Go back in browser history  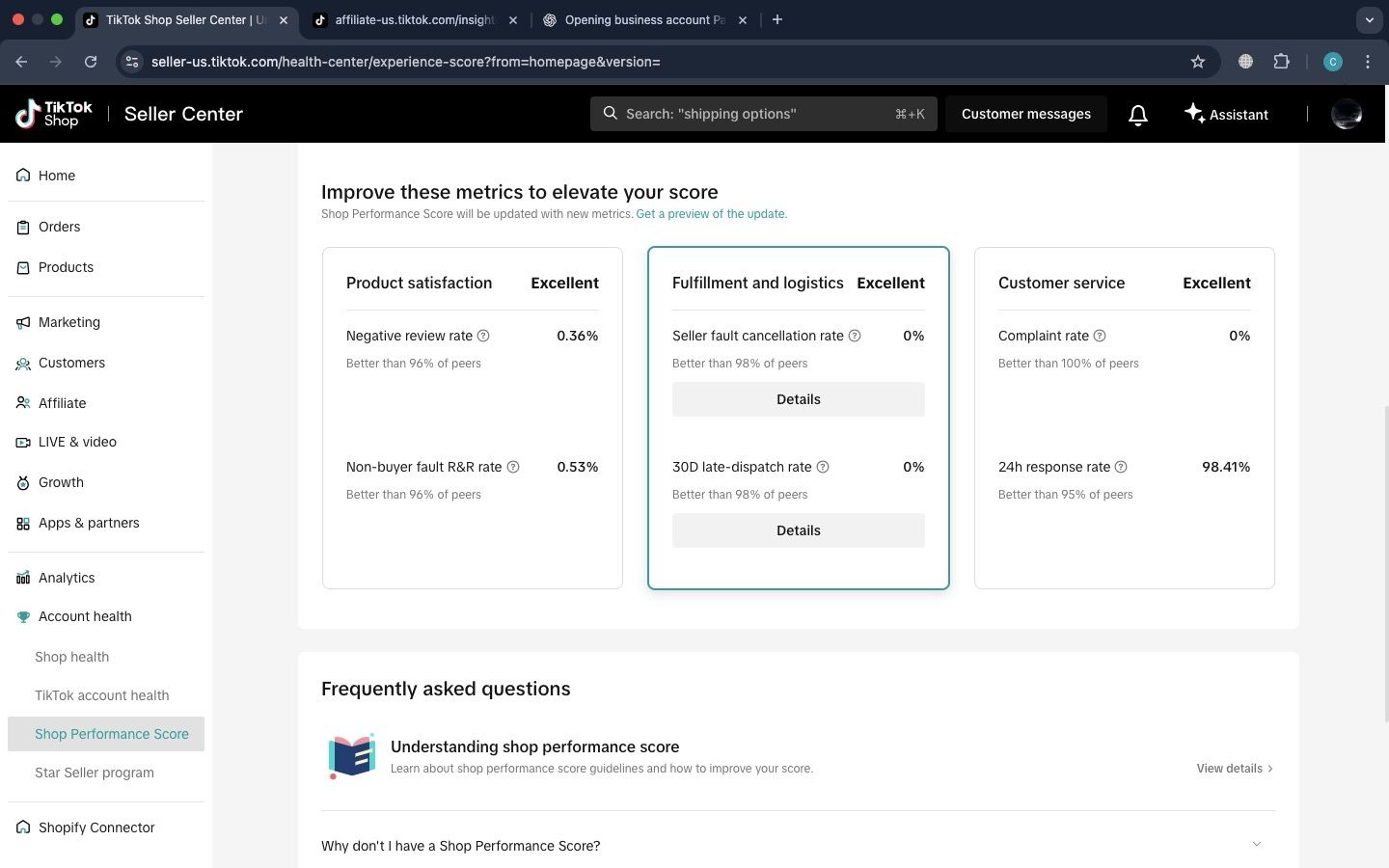21,62
